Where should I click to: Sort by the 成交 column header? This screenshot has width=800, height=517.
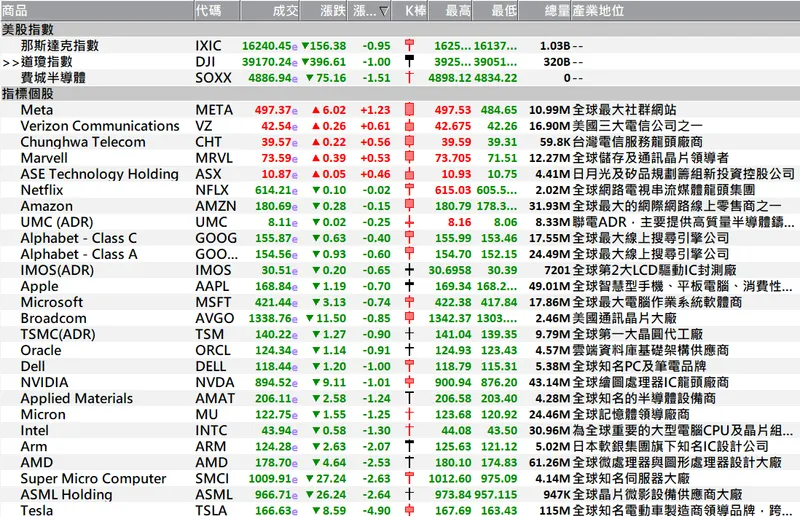pyautogui.click(x=270, y=11)
